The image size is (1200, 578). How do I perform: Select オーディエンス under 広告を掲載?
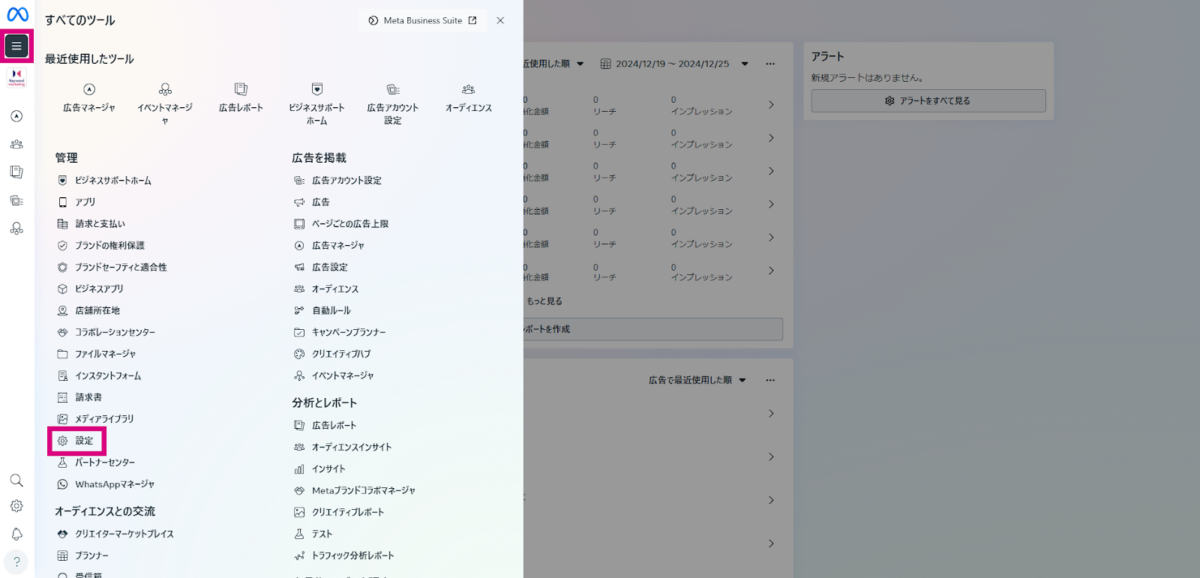[327, 289]
